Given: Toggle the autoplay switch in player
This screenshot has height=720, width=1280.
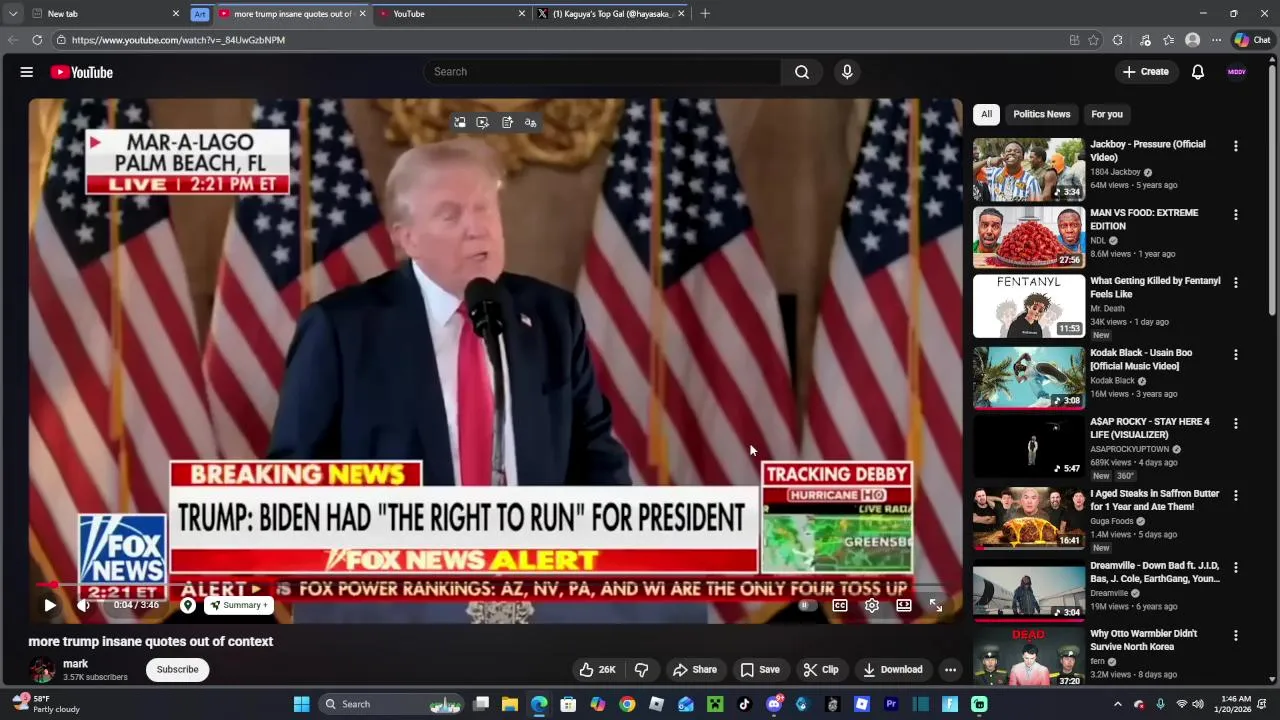Looking at the screenshot, I should [x=806, y=605].
